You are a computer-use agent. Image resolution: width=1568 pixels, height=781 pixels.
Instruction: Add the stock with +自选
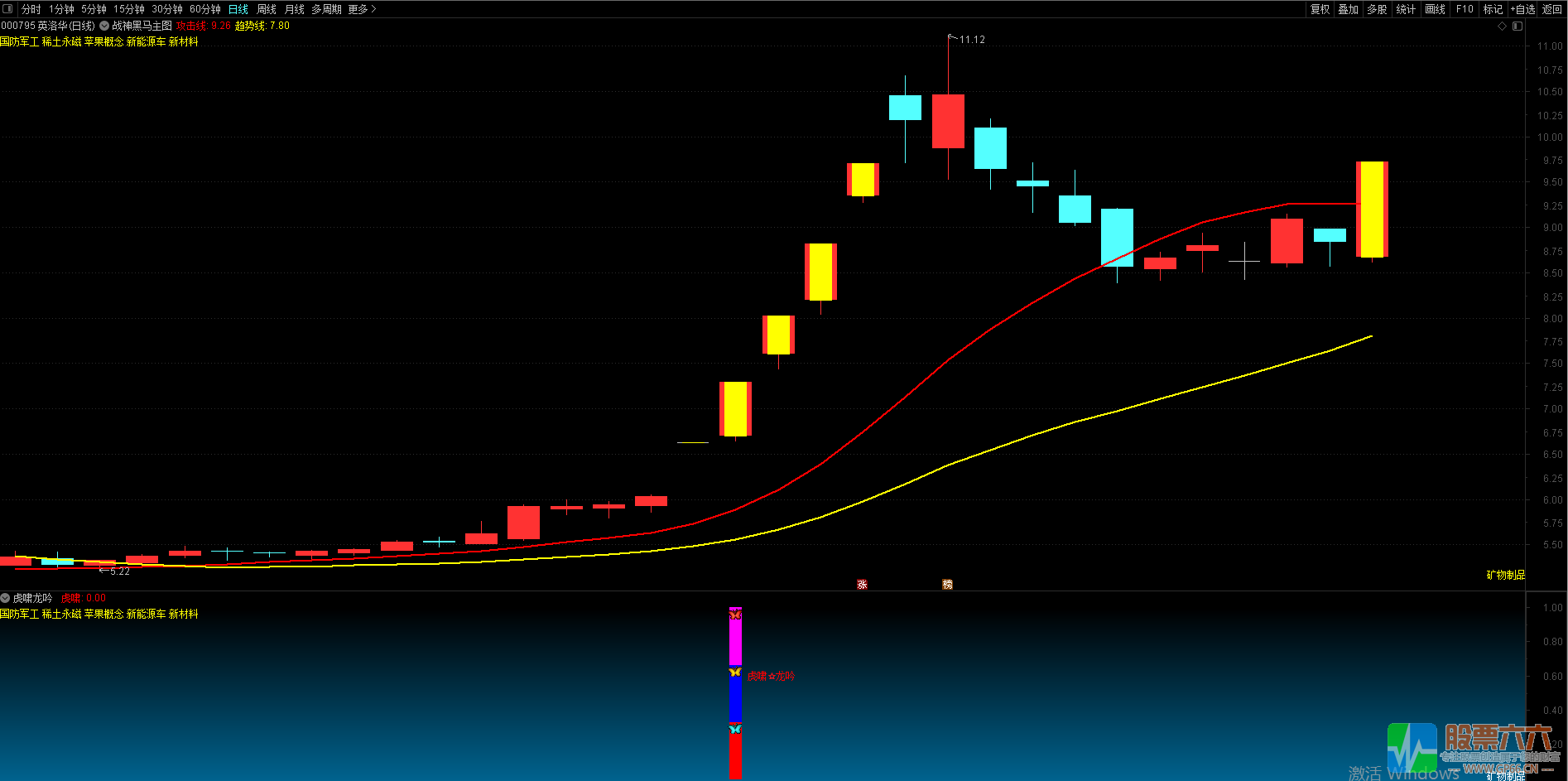point(1522,9)
